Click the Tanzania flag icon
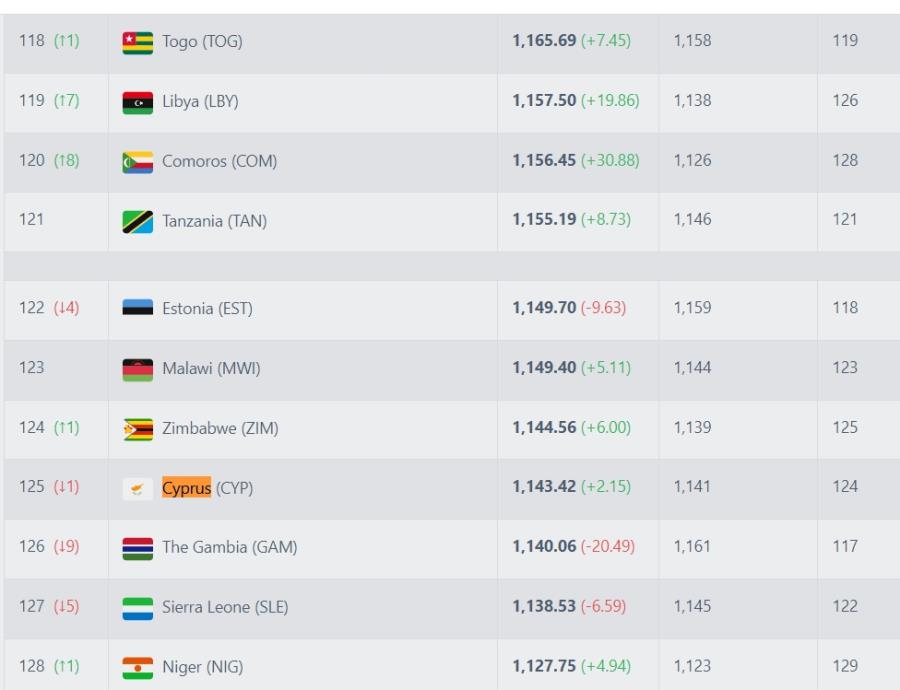This screenshot has width=900, height=690. coord(138,222)
